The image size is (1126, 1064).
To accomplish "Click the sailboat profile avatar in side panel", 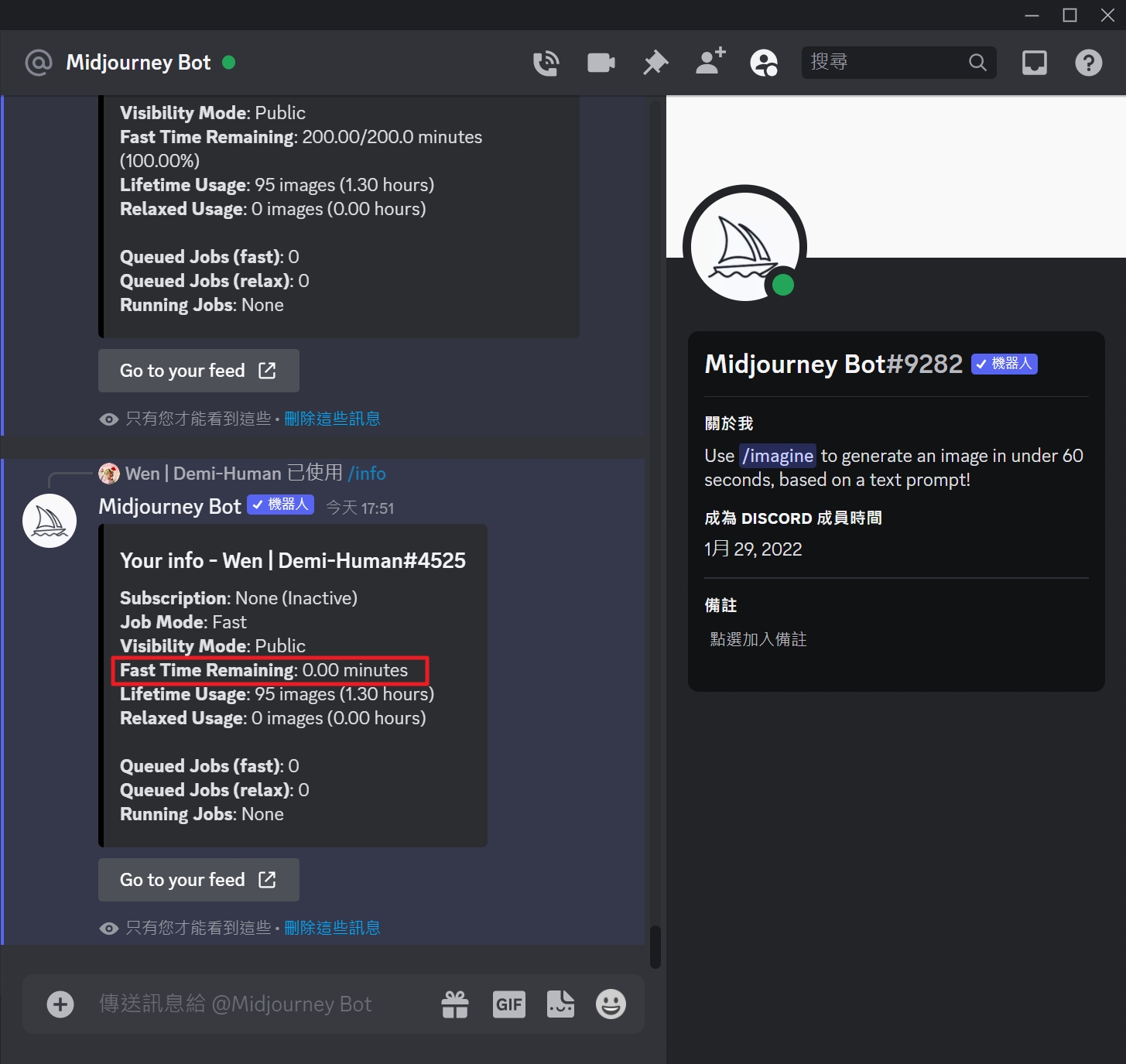I will pyautogui.click(x=745, y=247).
